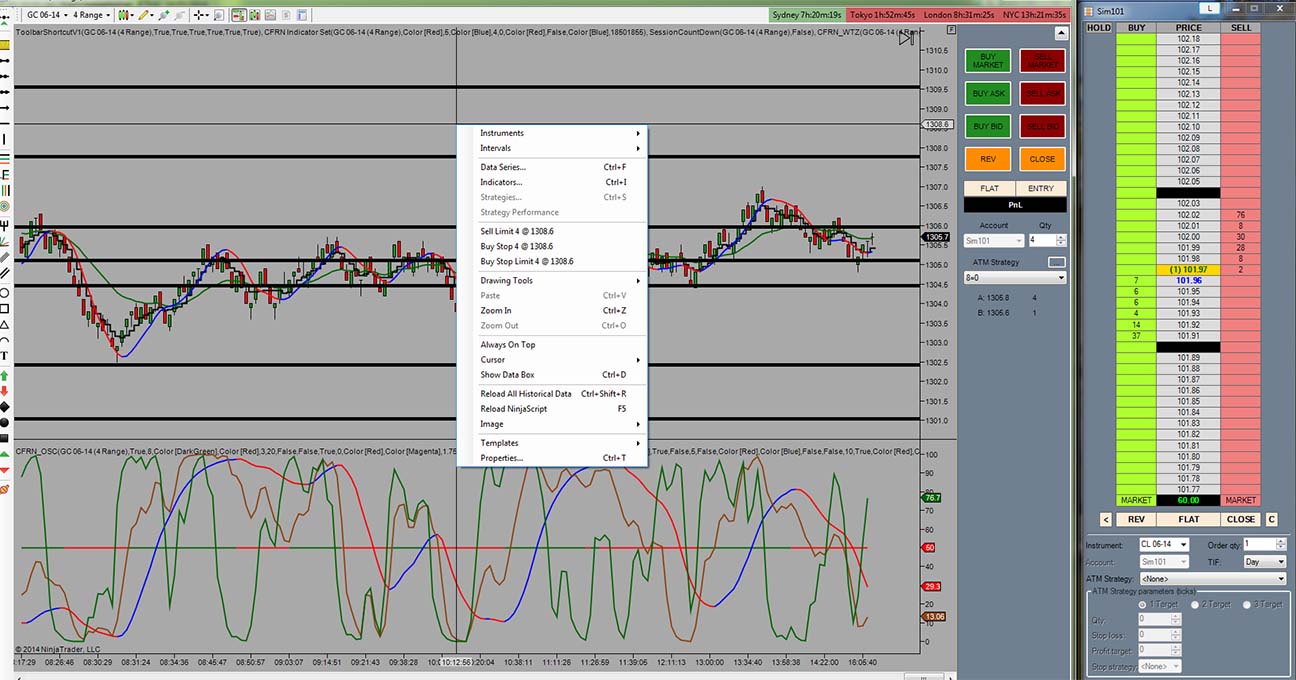Select the black dot marker tool
This screenshot has width=1296, height=680.
[6, 421]
